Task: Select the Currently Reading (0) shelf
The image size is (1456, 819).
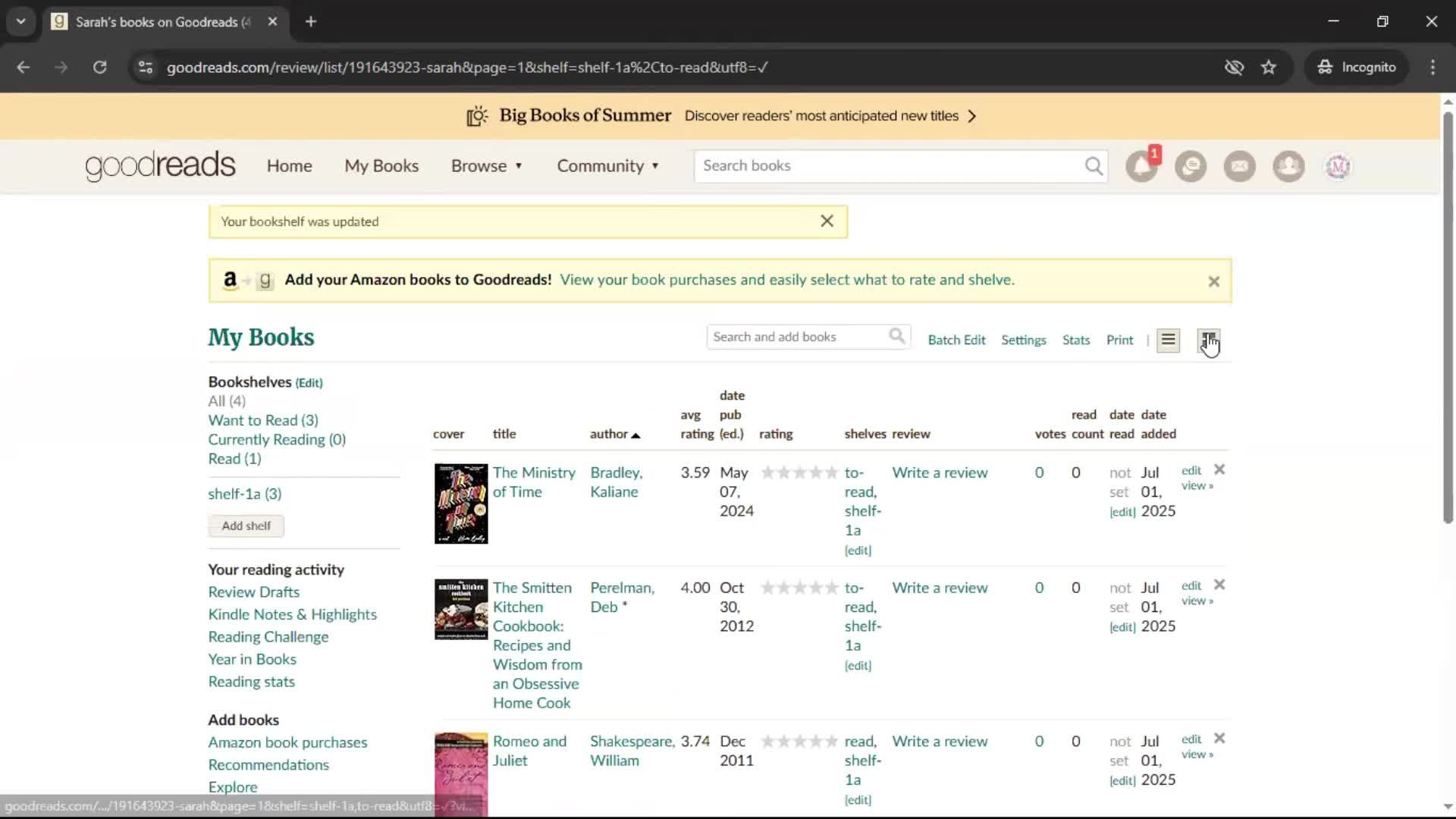Action: 277,440
